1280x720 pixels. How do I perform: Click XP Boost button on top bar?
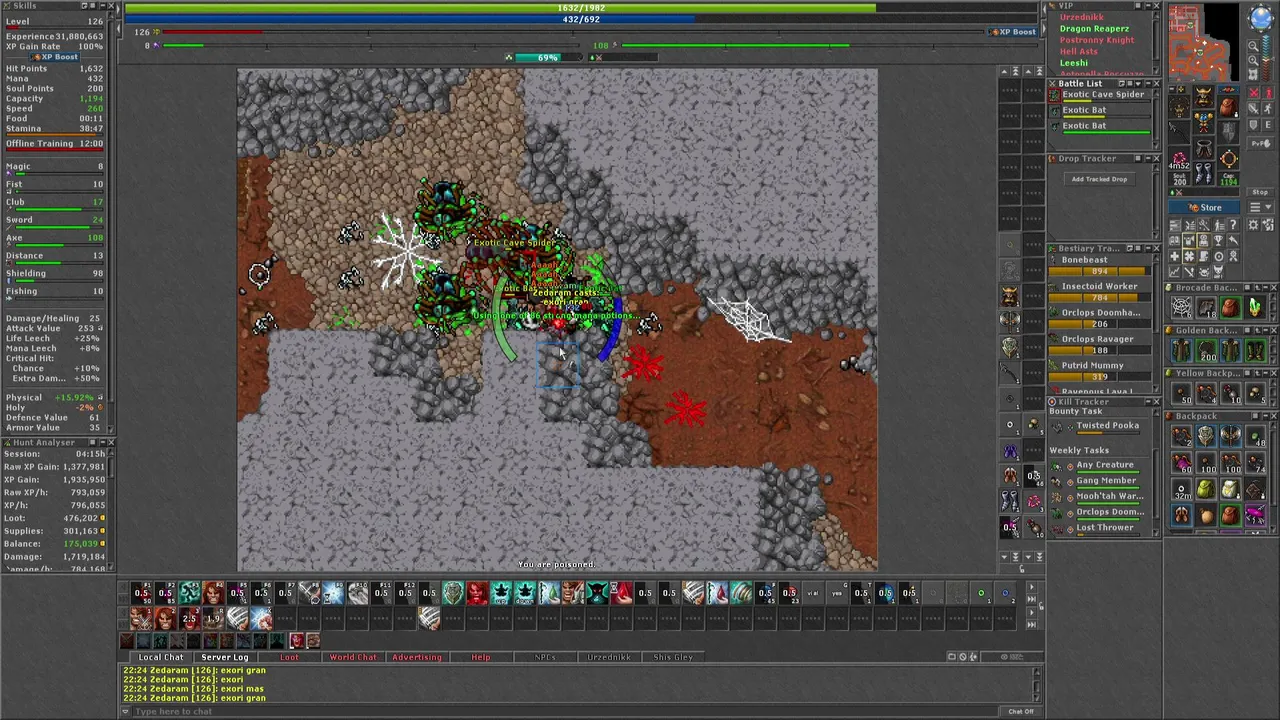coord(1013,32)
